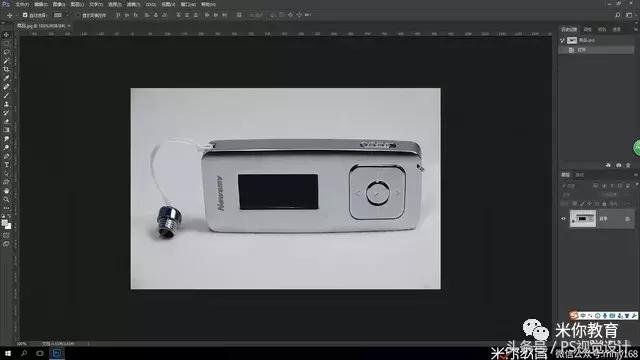Switch to the 属性 (Properties) panel tab
This screenshot has height=360, width=640.
click(x=587, y=29)
